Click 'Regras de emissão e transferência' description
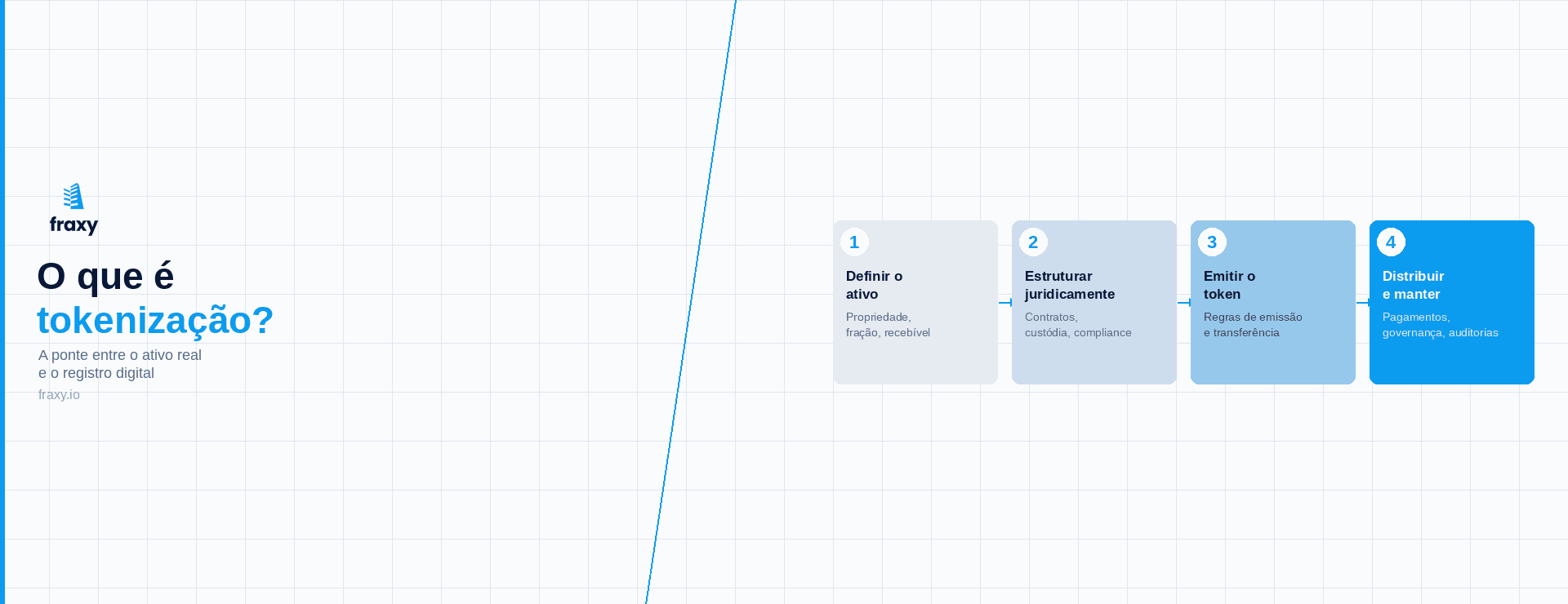 tap(1253, 325)
